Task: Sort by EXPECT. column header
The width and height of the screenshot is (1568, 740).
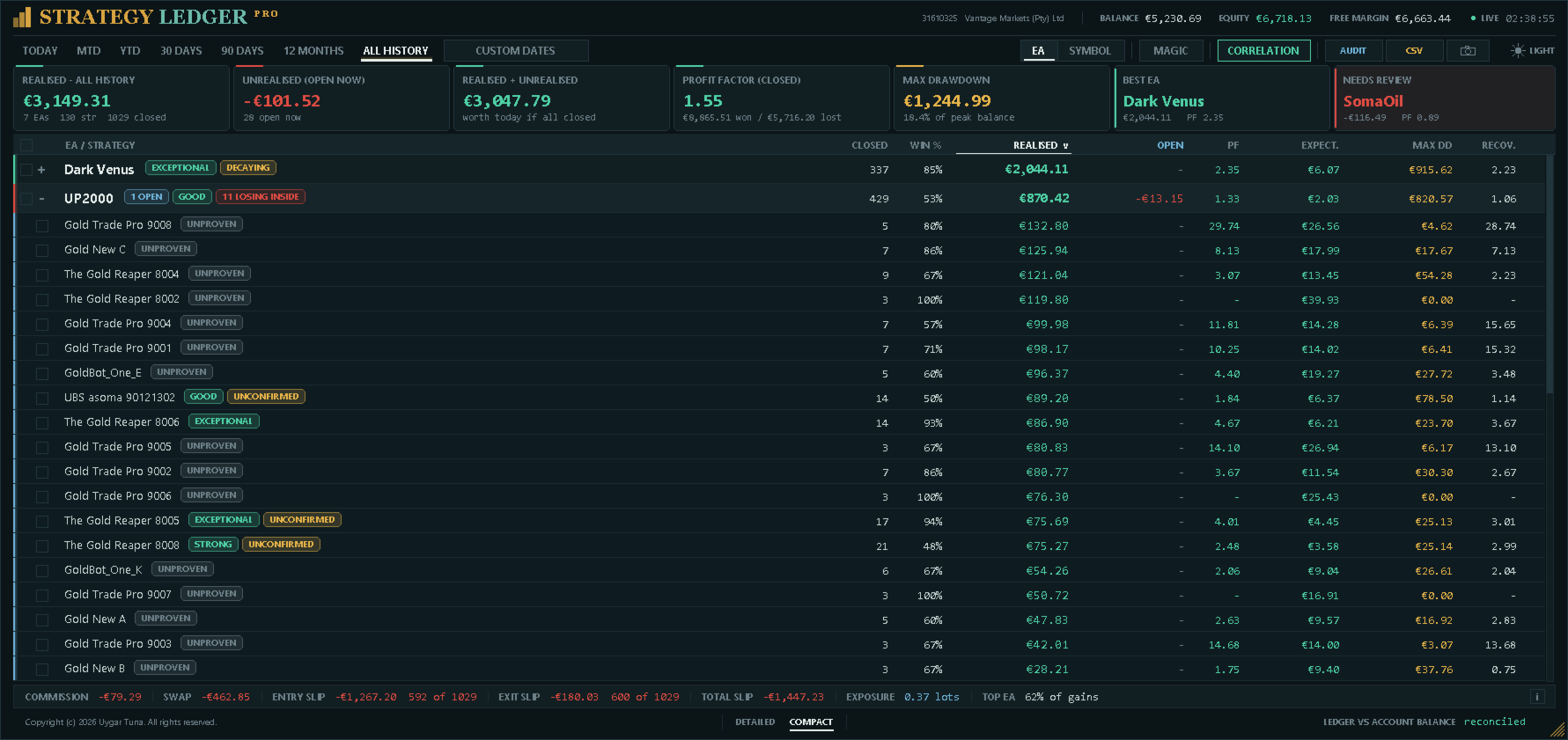Action: (1320, 145)
